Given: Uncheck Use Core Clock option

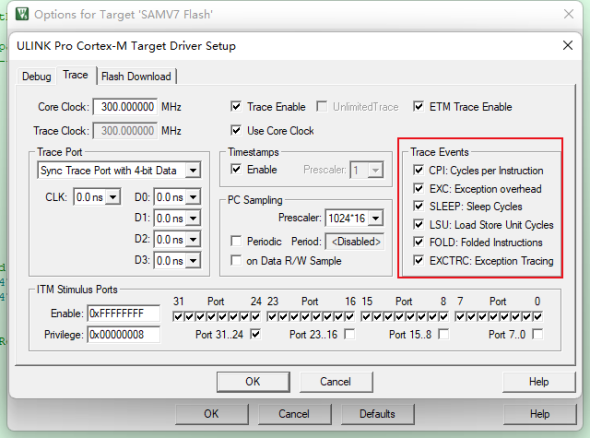Looking at the screenshot, I should (x=236, y=131).
